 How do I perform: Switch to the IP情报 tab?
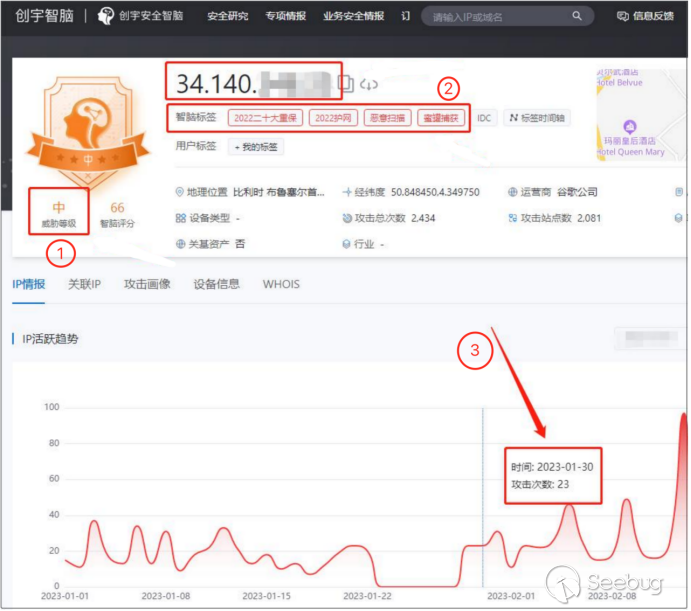[29, 285]
